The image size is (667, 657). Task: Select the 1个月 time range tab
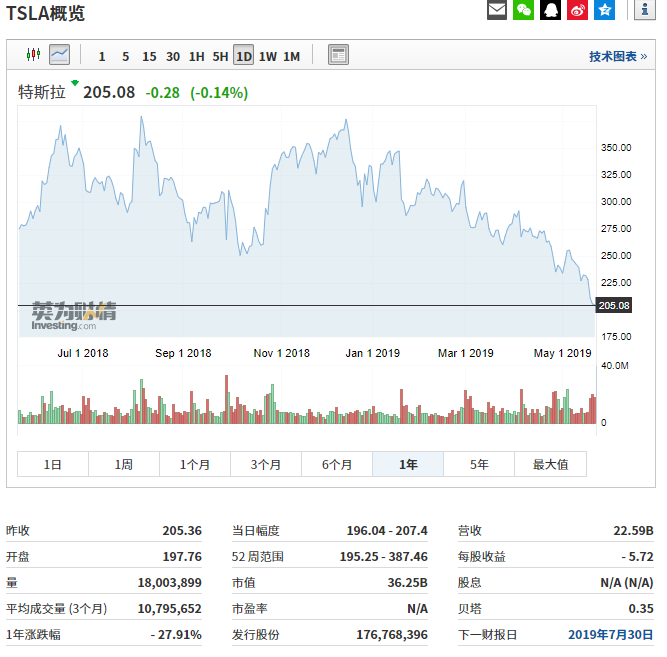pos(195,464)
